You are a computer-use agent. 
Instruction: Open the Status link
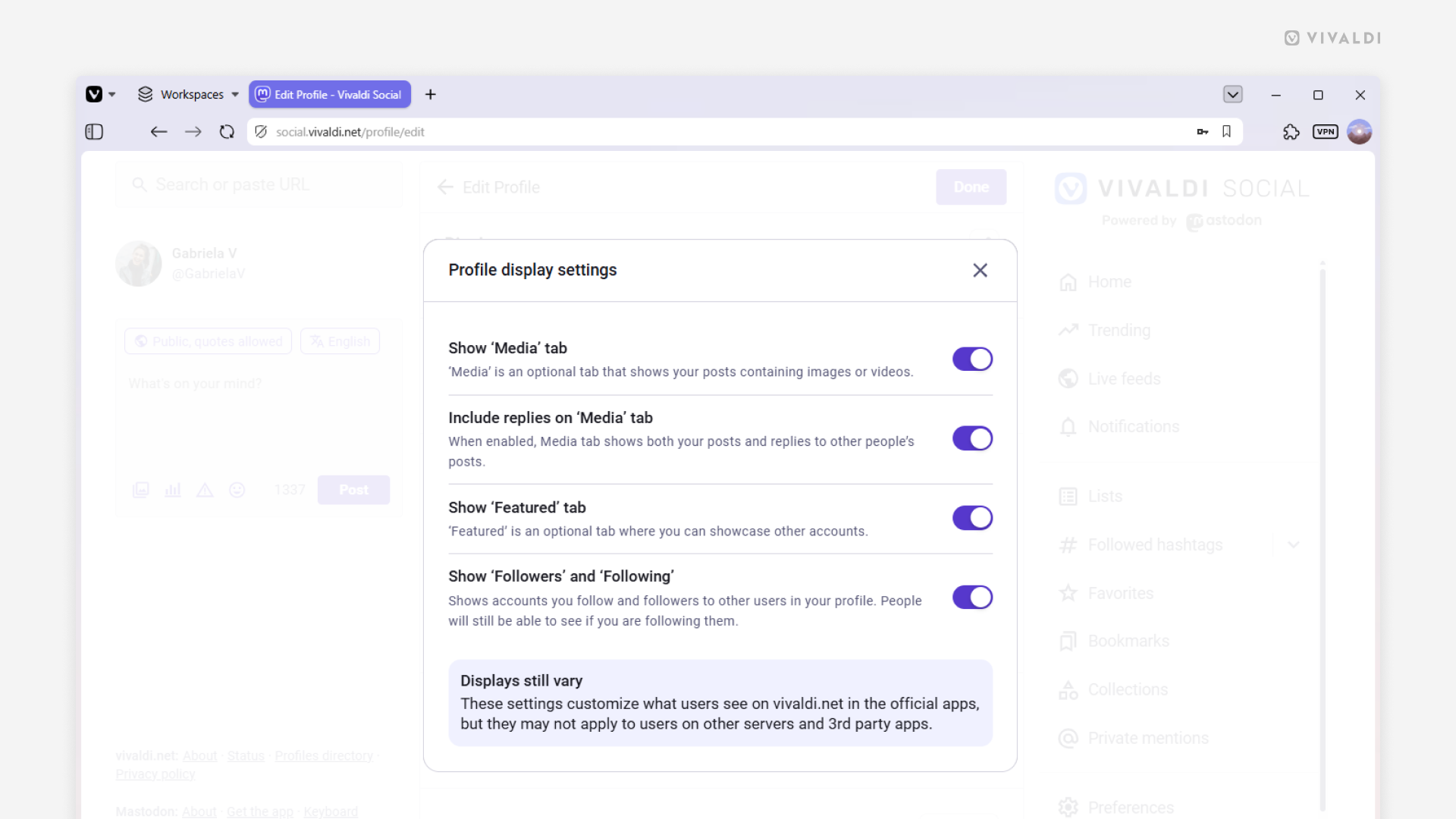246,757
